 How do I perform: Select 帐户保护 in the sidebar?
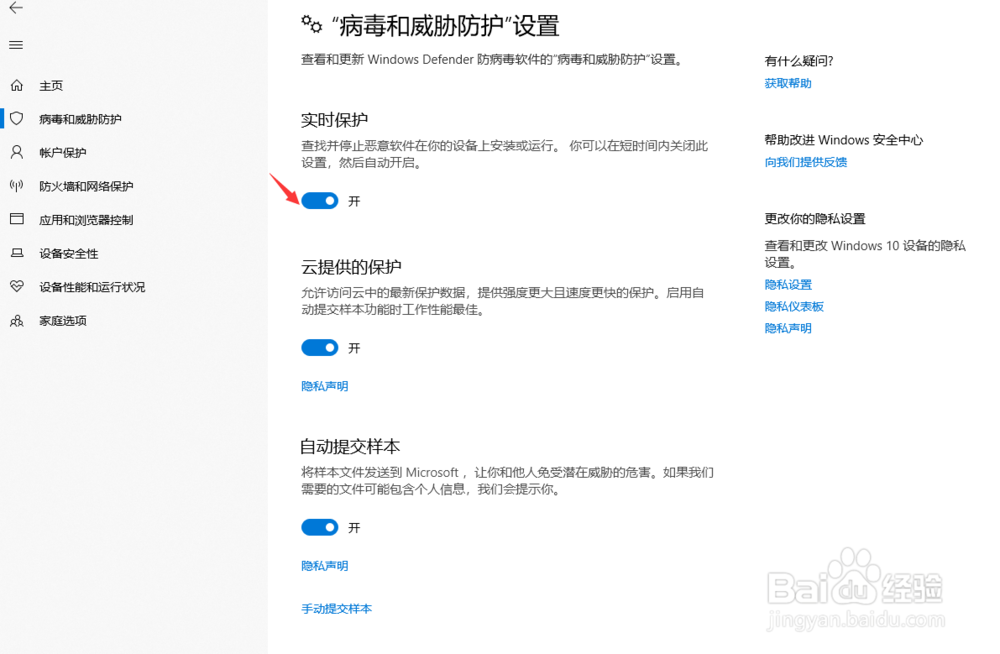pos(62,152)
